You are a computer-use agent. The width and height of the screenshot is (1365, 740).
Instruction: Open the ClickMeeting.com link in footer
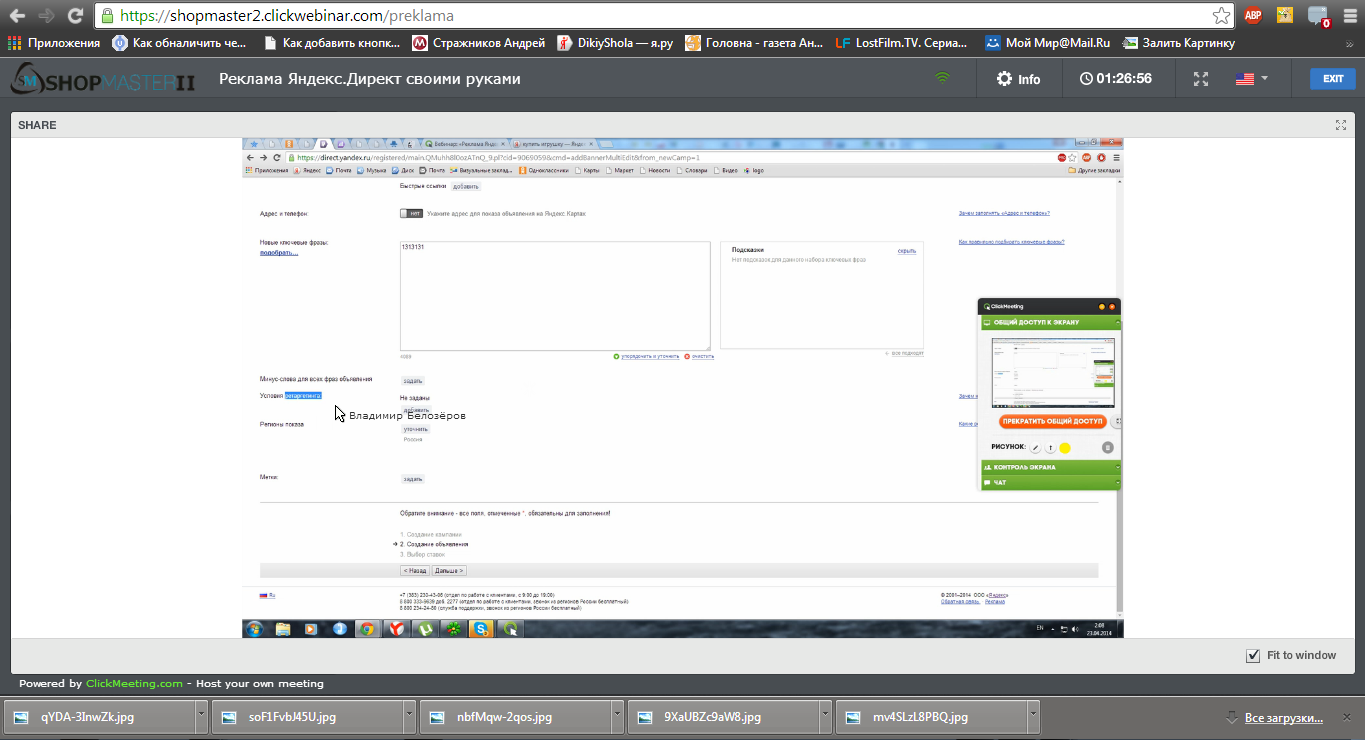click(x=134, y=684)
